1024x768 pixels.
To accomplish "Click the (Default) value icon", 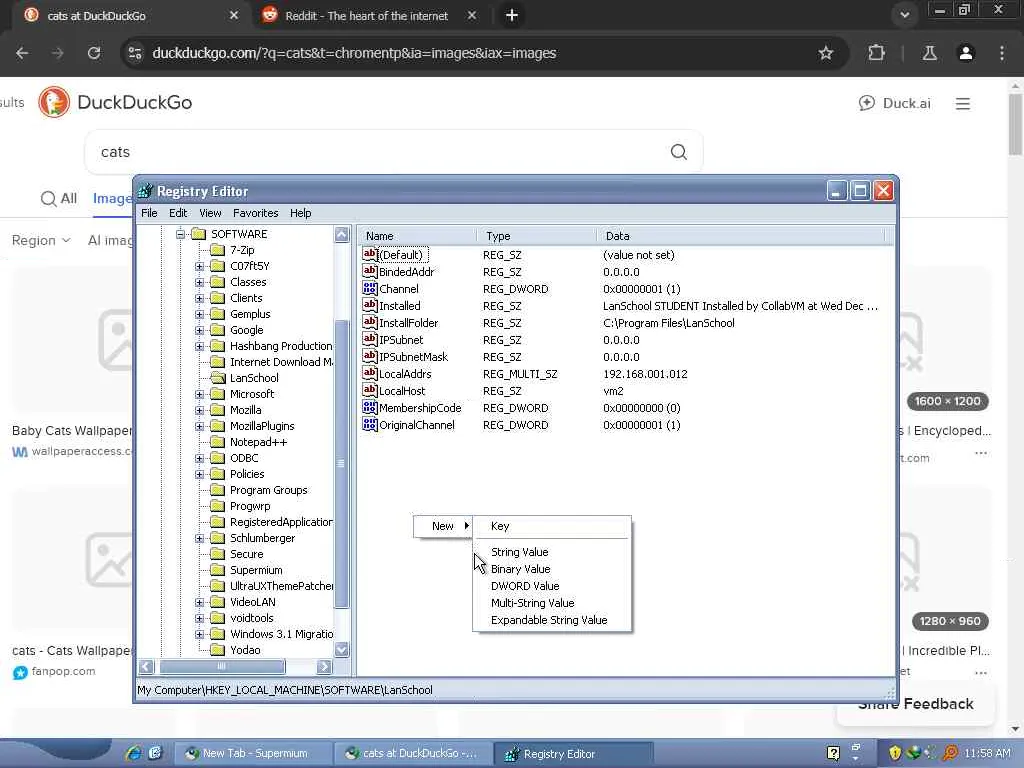I will pos(370,255).
